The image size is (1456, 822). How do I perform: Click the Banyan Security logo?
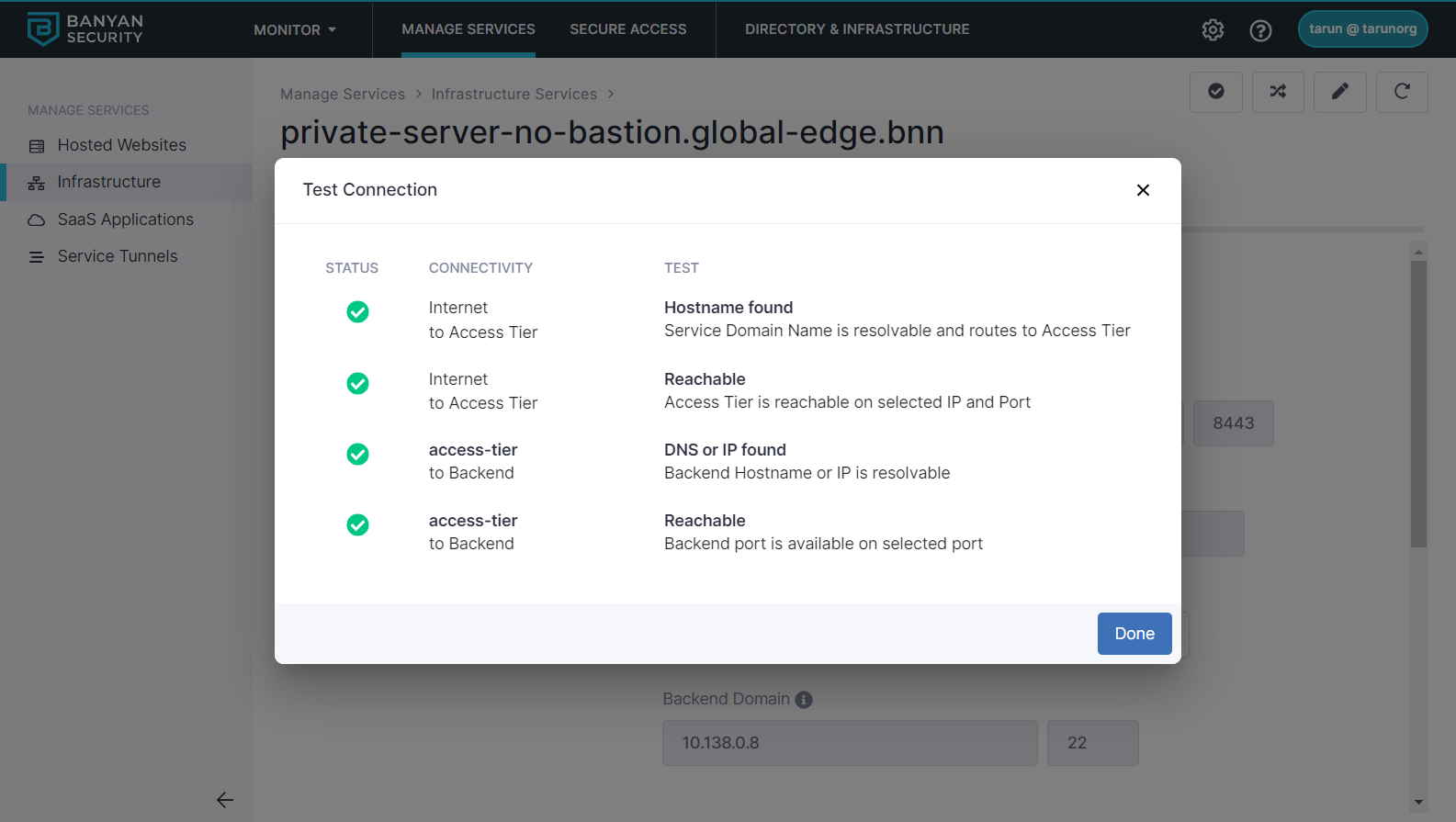click(x=85, y=29)
